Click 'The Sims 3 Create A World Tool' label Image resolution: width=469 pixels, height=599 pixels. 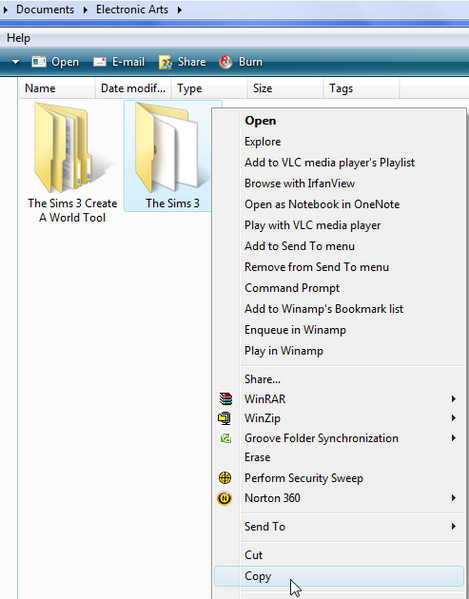(72, 210)
